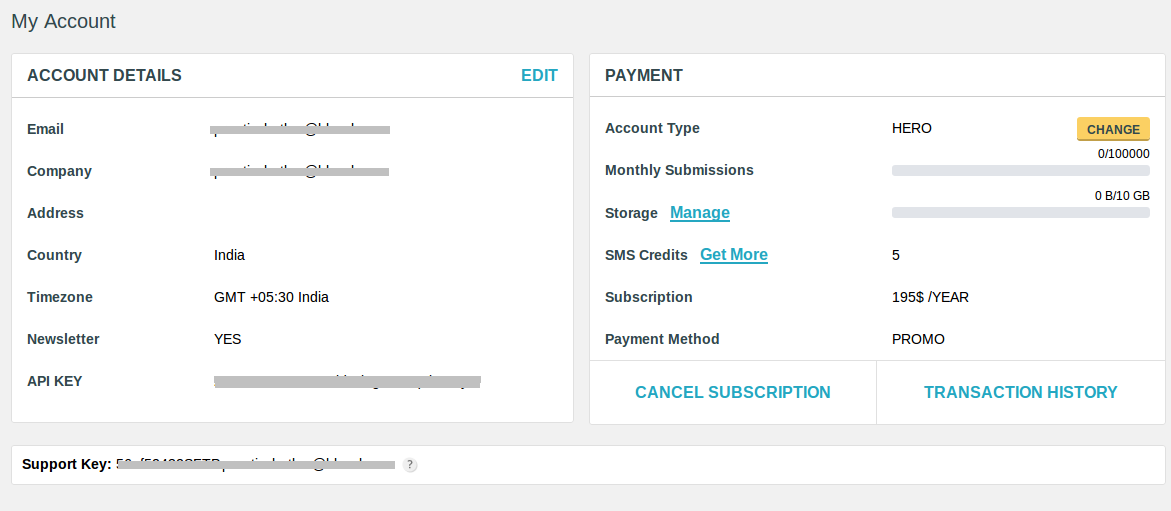1171x511 pixels.
Task: Click the Country value India
Action: tap(229, 255)
